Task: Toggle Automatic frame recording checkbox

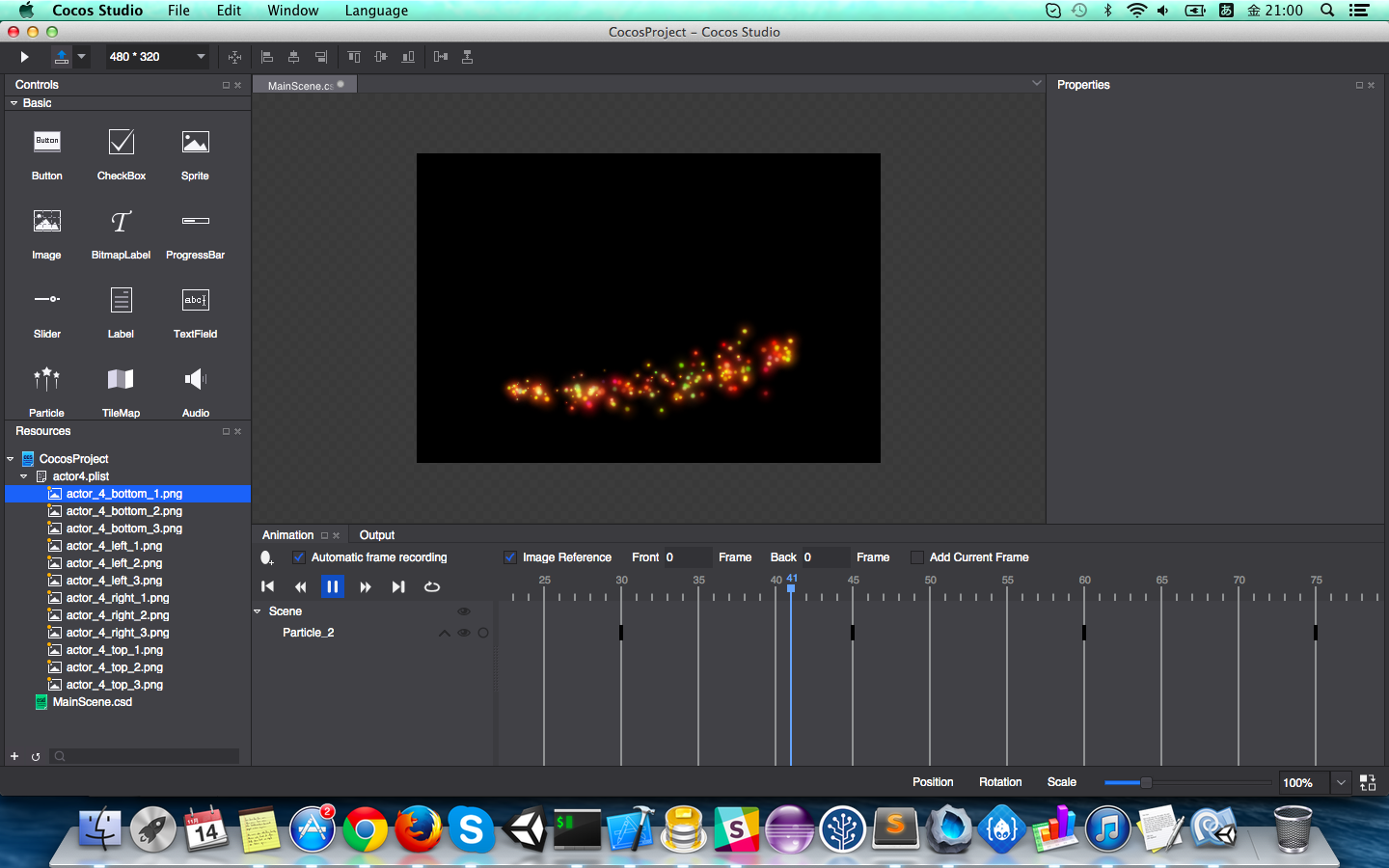Action: click(x=299, y=557)
